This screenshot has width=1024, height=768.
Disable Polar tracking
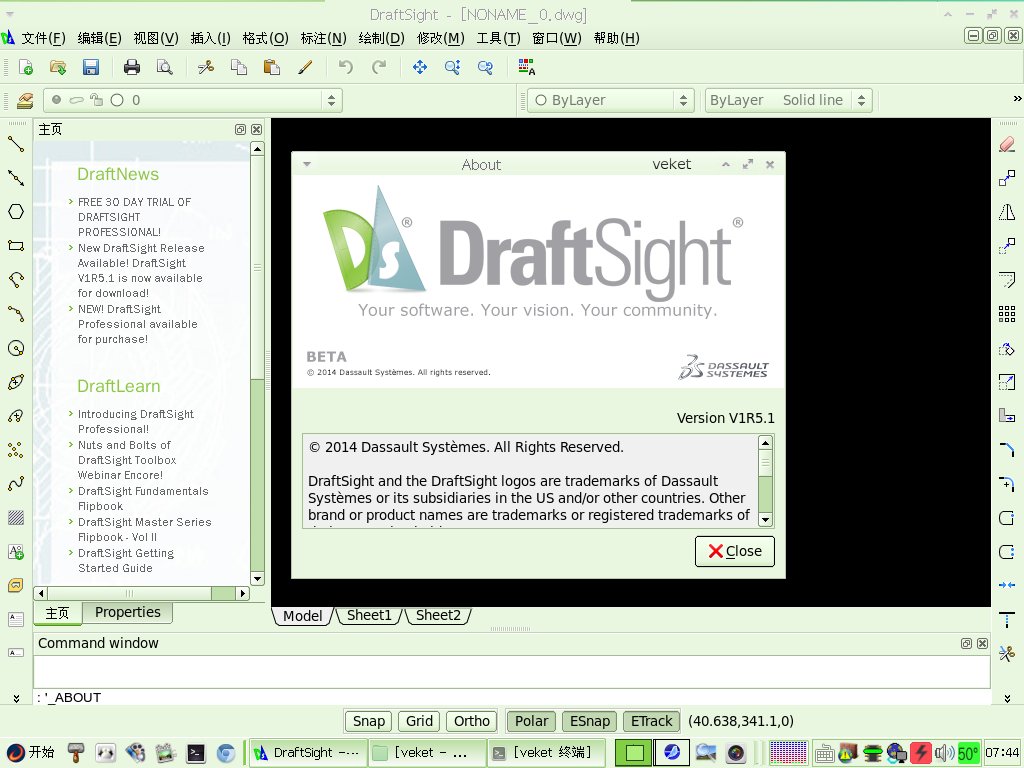point(531,721)
